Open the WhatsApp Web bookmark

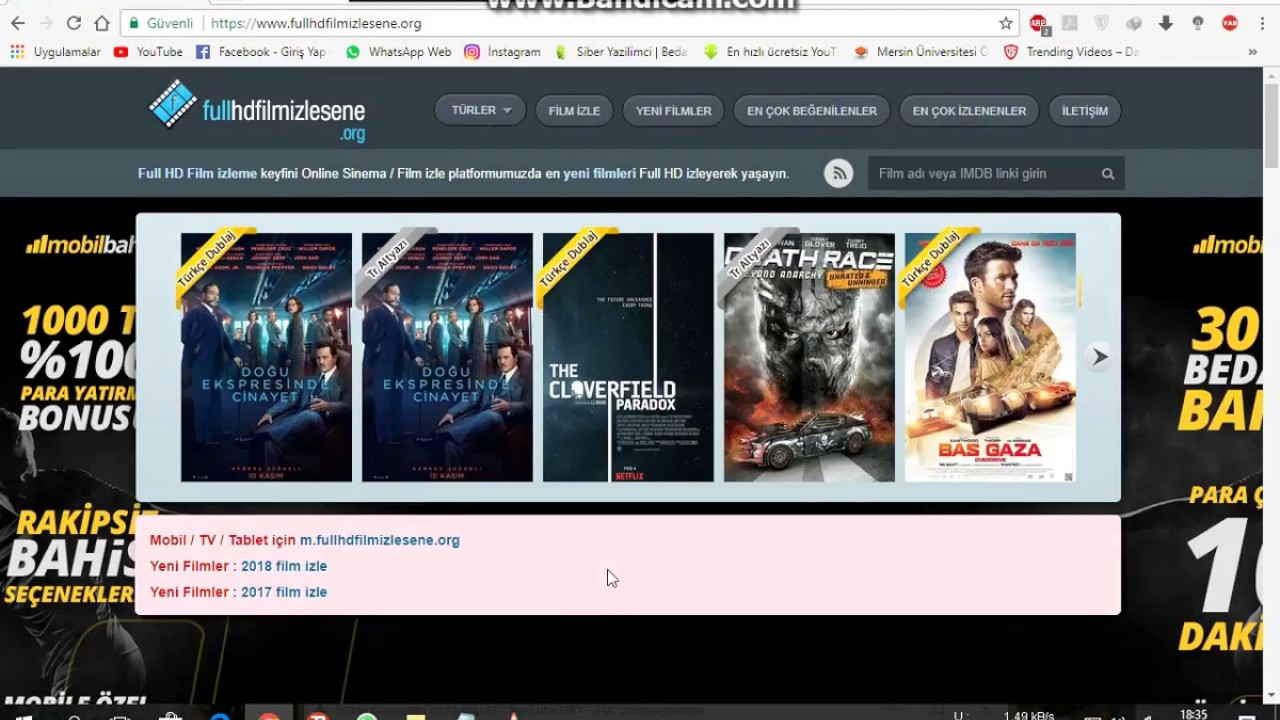(x=398, y=52)
